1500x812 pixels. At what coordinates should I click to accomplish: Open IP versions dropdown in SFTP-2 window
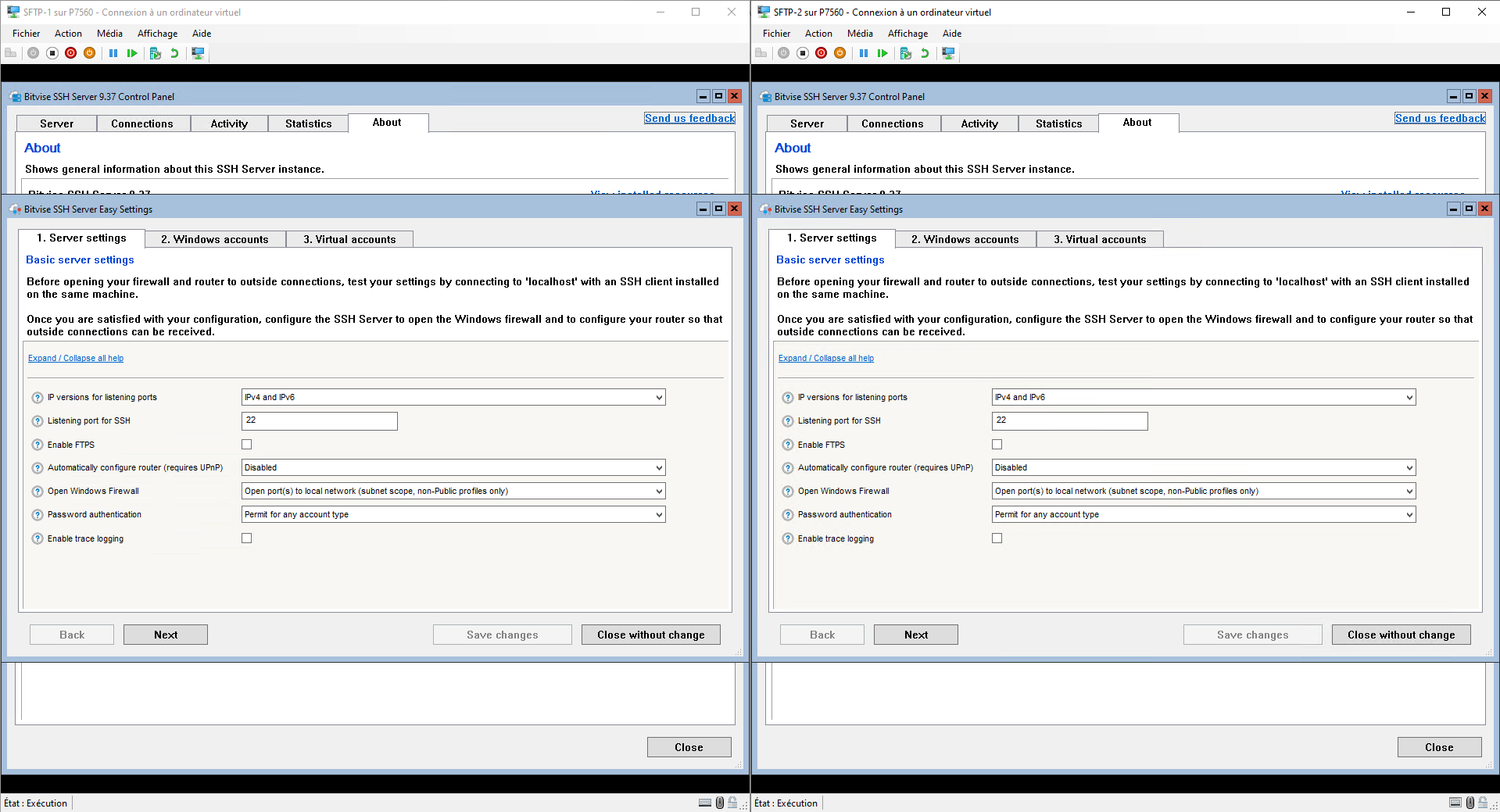tap(1204, 397)
